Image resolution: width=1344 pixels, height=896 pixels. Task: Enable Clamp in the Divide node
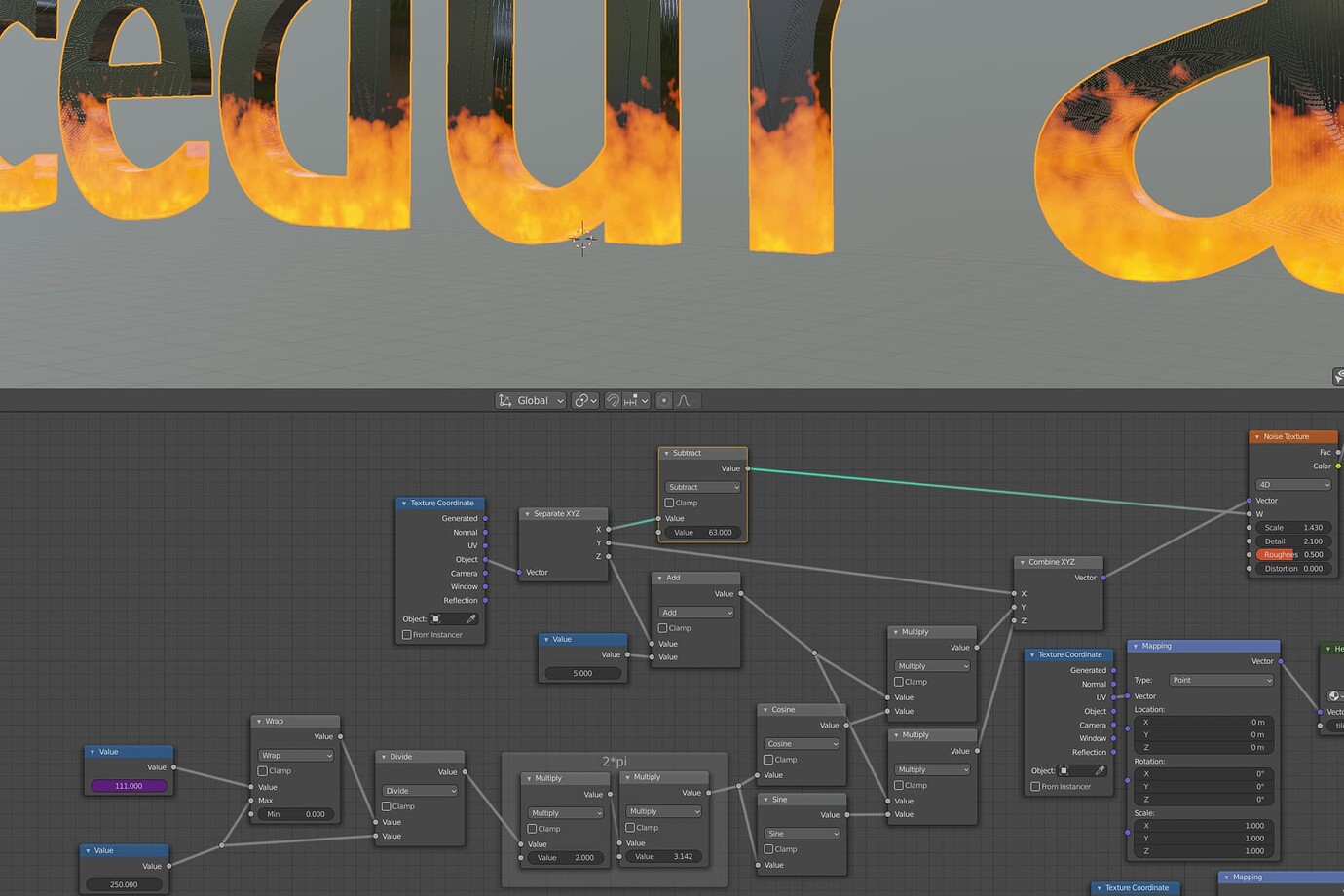[386, 806]
